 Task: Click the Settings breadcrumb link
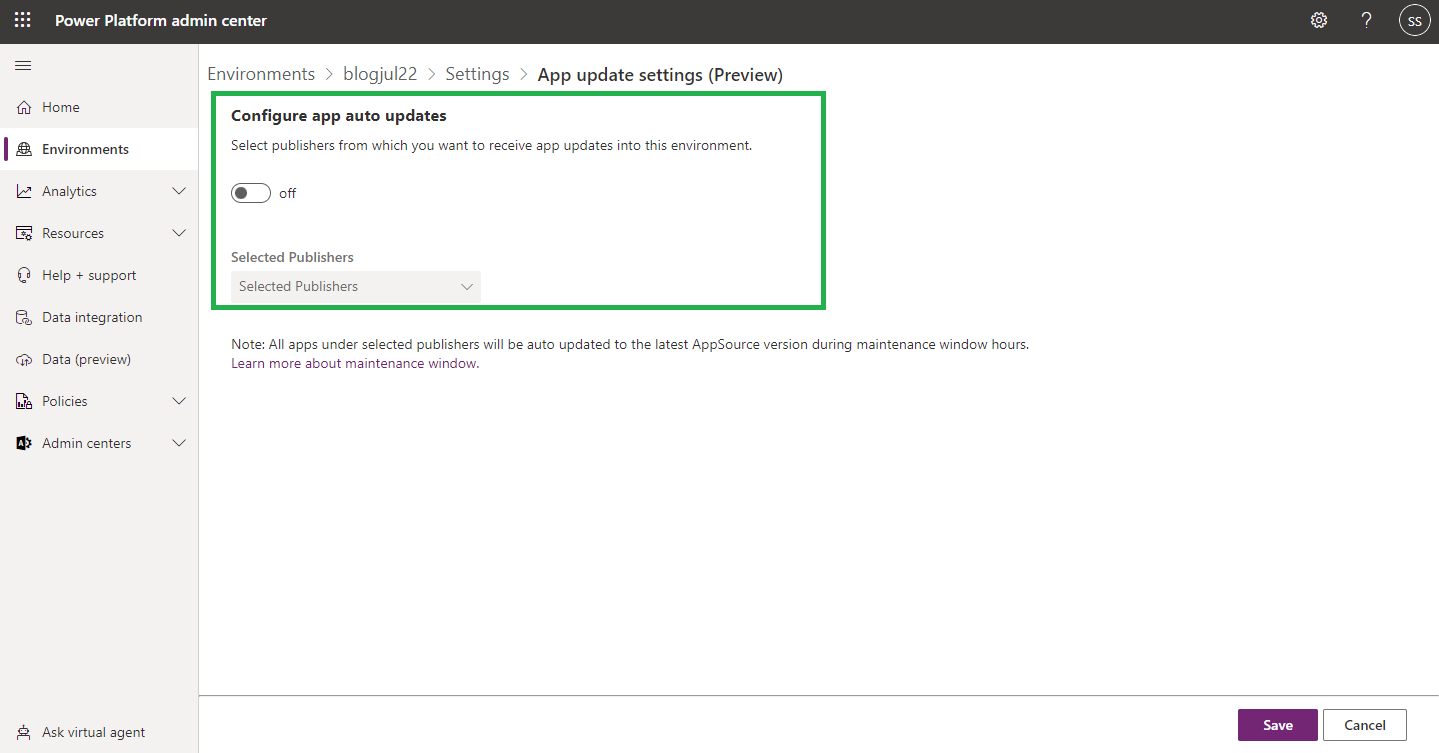tap(477, 74)
